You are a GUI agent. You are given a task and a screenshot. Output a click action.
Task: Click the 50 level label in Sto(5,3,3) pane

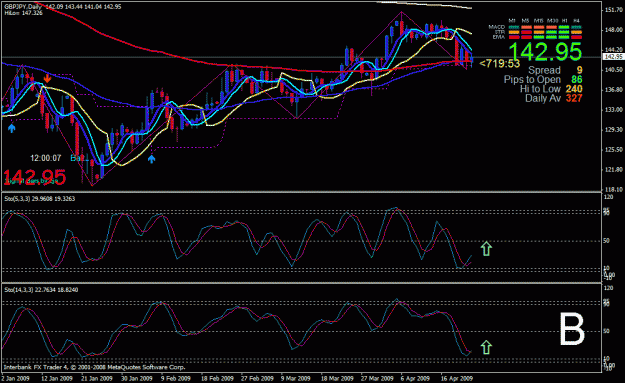[x=607, y=241]
